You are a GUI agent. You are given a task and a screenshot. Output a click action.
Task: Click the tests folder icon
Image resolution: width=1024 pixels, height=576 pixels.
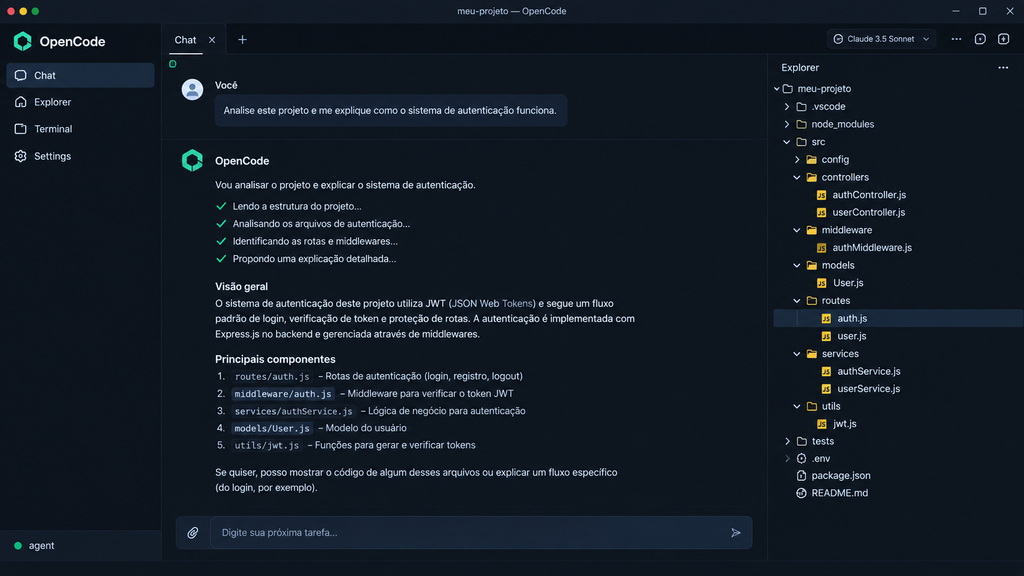click(801, 441)
